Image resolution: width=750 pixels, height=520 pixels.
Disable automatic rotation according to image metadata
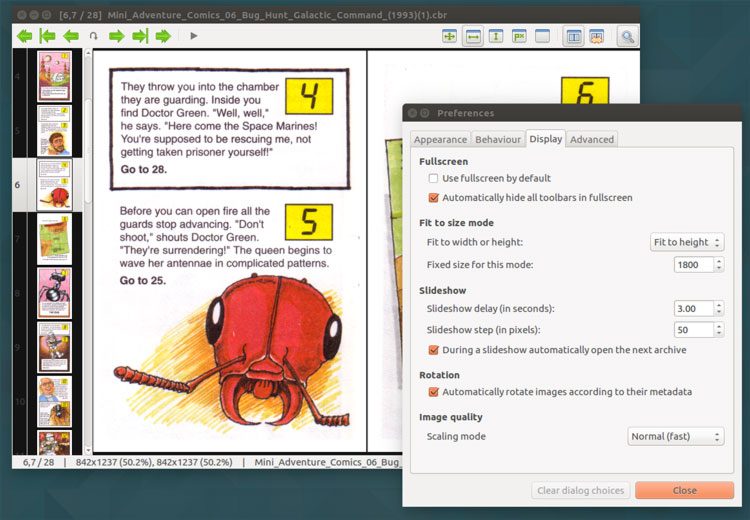pos(433,392)
